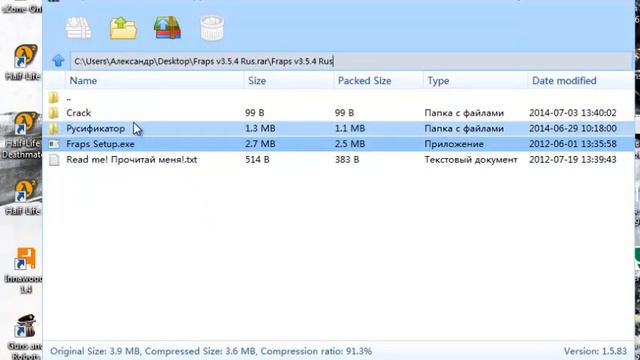Sort by the Name column header

[83, 81]
